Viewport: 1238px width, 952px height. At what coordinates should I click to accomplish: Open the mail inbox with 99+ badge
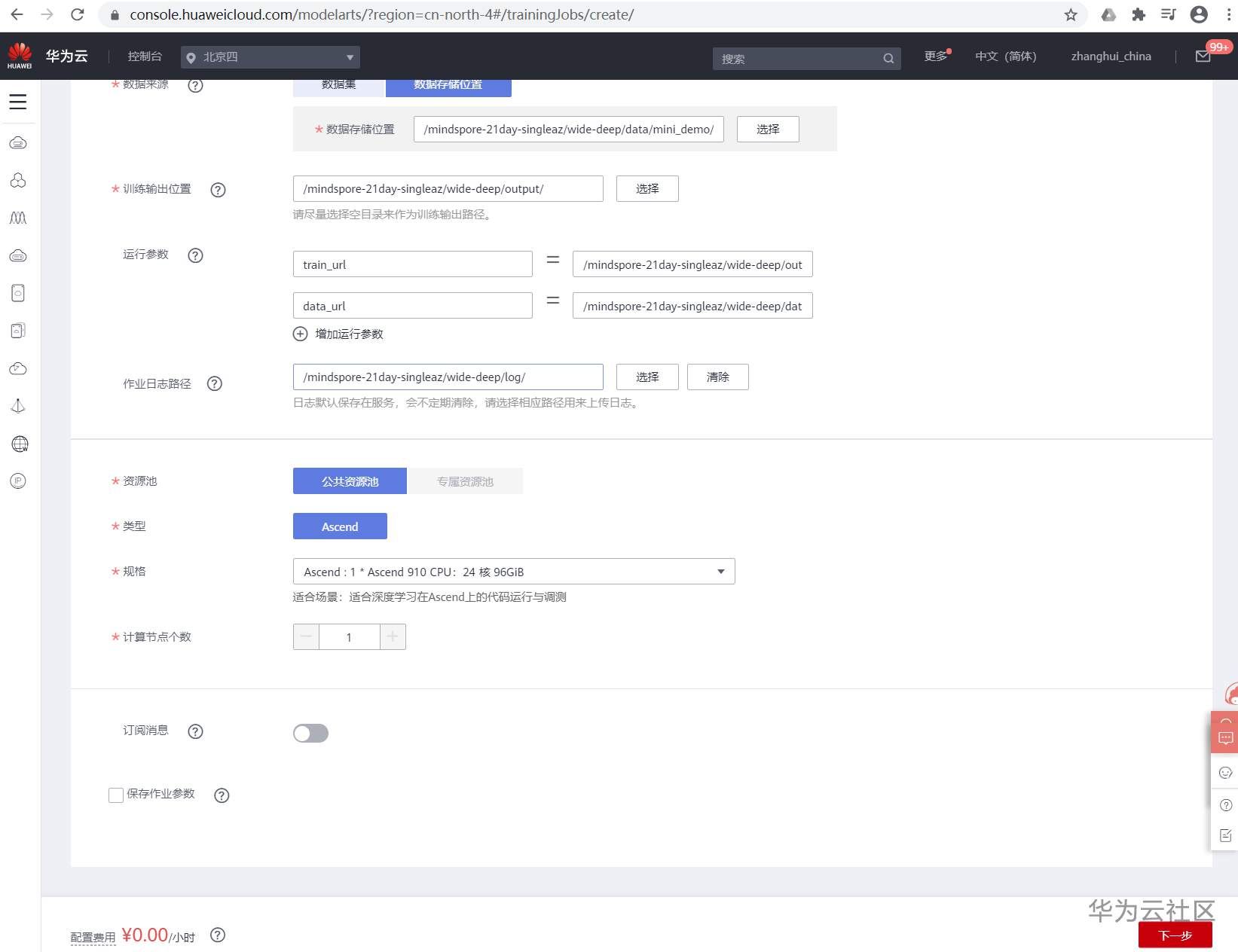click(1203, 56)
